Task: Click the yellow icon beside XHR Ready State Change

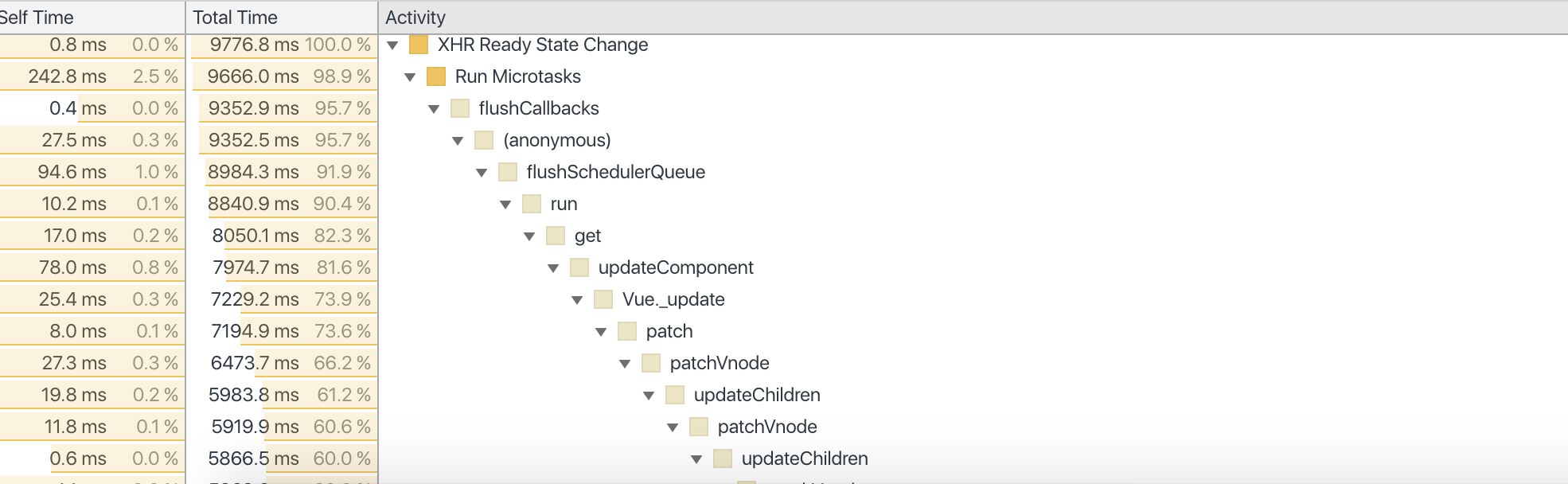Action: [419, 45]
